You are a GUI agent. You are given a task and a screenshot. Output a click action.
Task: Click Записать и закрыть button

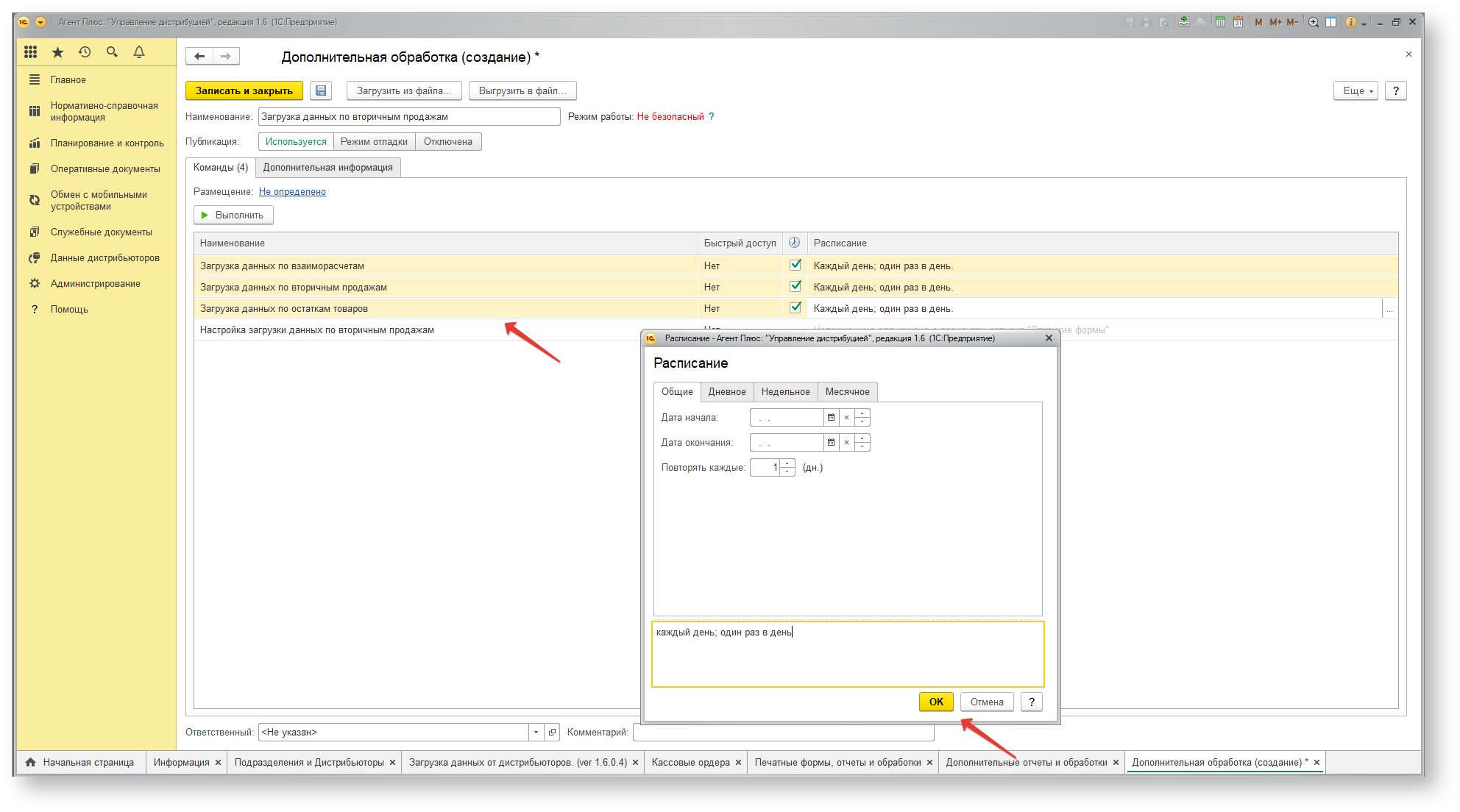tap(244, 90)
